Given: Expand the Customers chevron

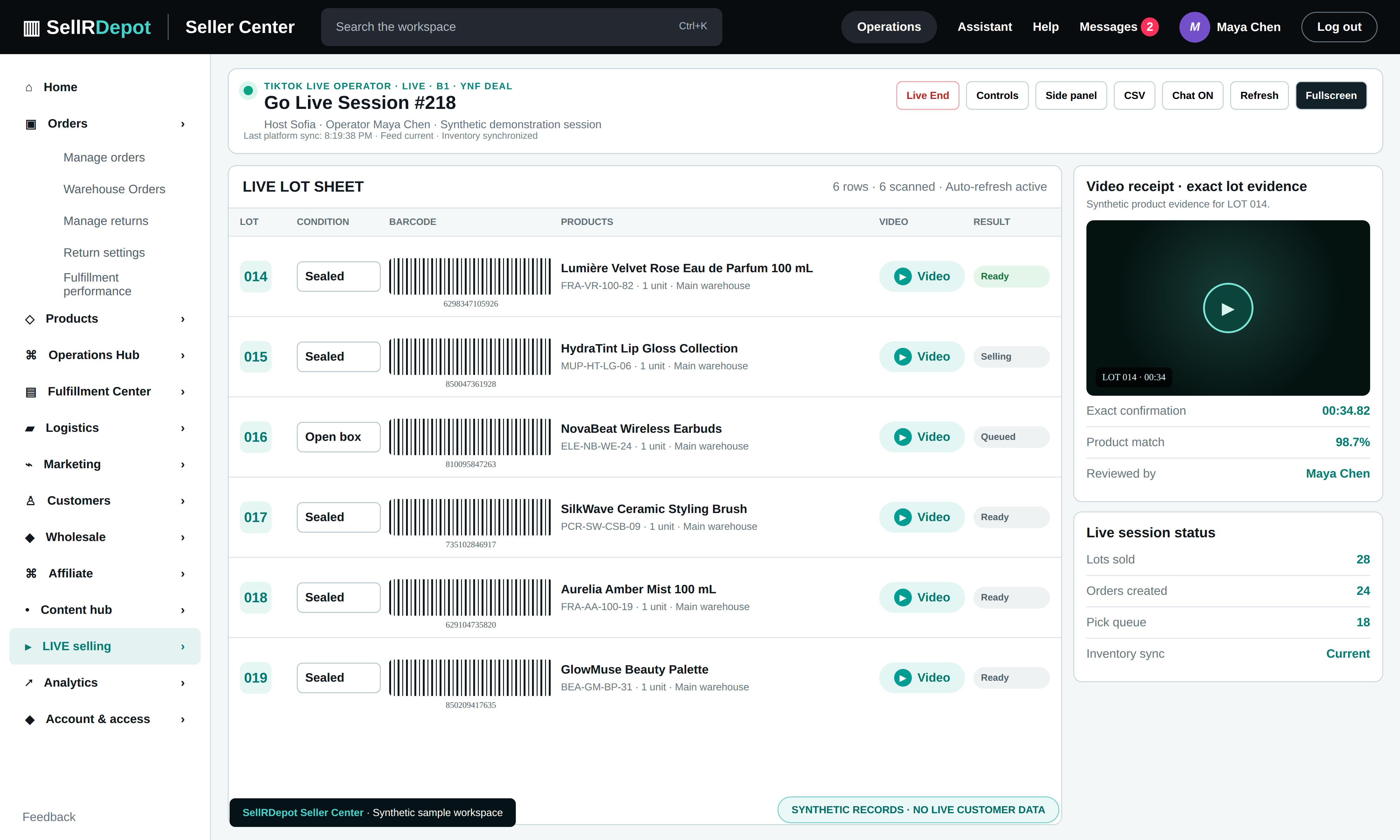Looking at the screenshot, I should (x=182, y=501).
